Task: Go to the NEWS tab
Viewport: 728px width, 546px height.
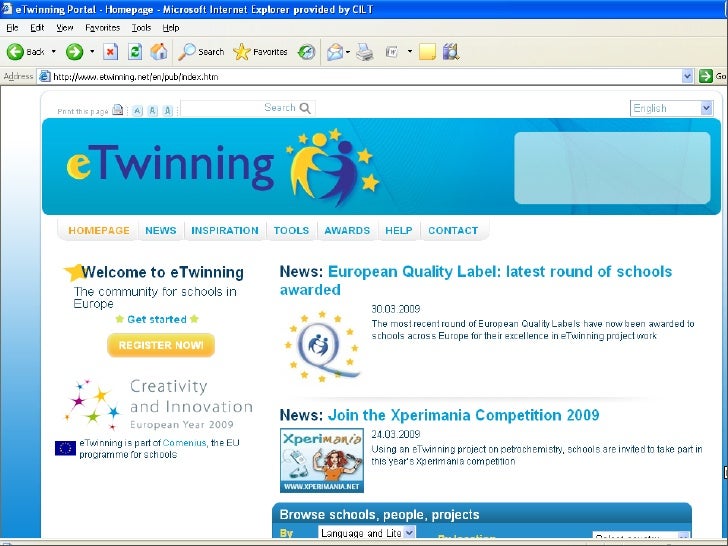Action: [161, 231]
